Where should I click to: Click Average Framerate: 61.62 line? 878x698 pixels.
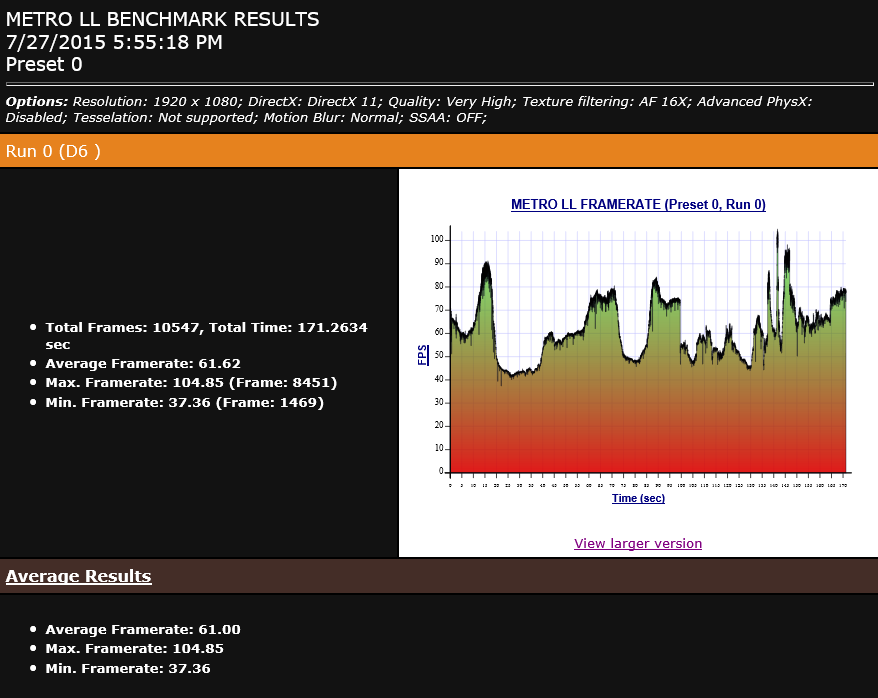143,363
